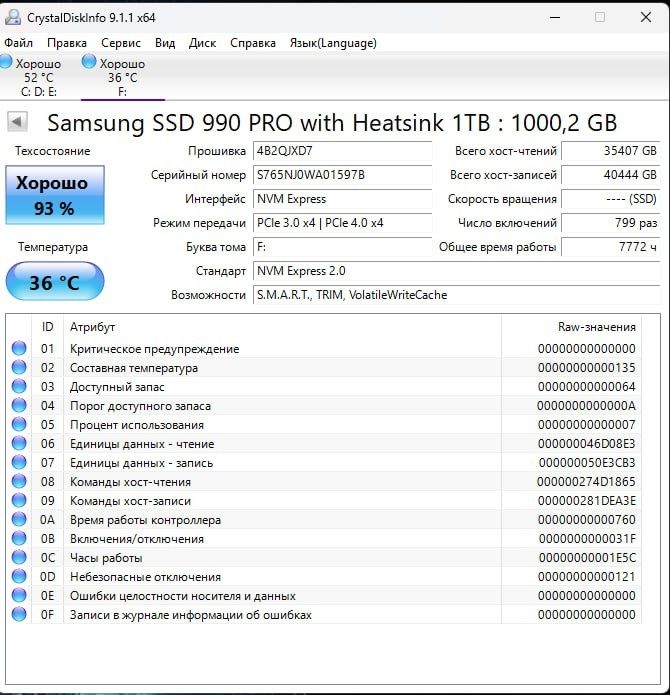Click the CrystalDiskInfo app icon in title bar

pyautogui.click(x=13, y=17)
